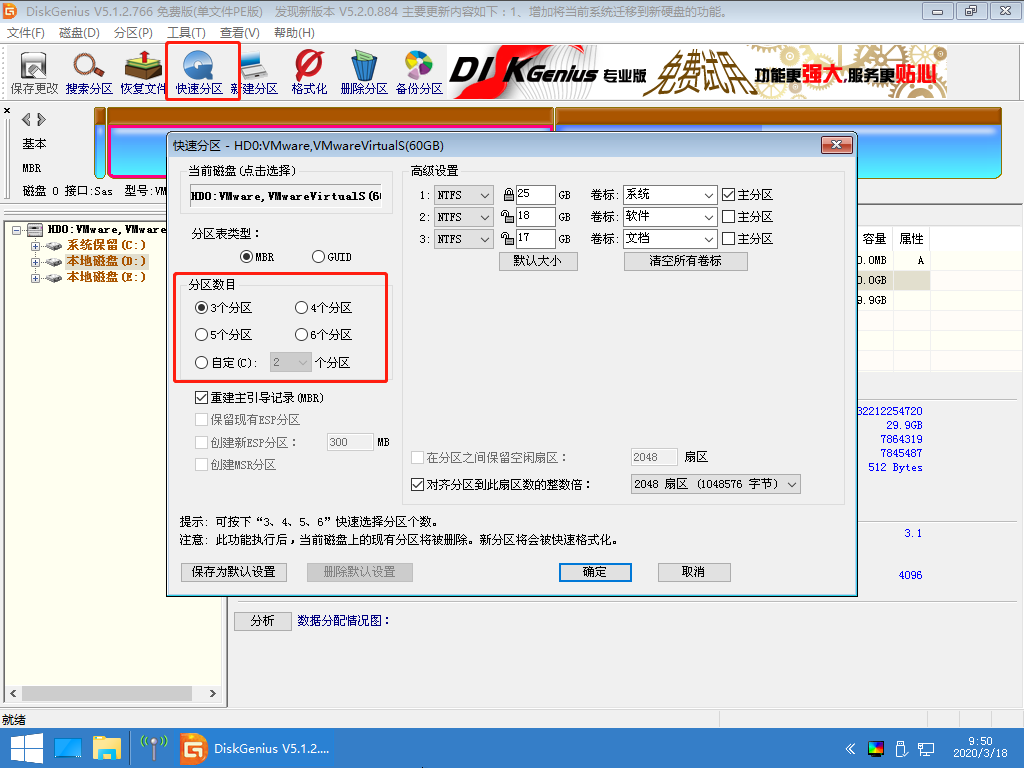
Task: Click the USB device tray icon
Action: (901, 748)
